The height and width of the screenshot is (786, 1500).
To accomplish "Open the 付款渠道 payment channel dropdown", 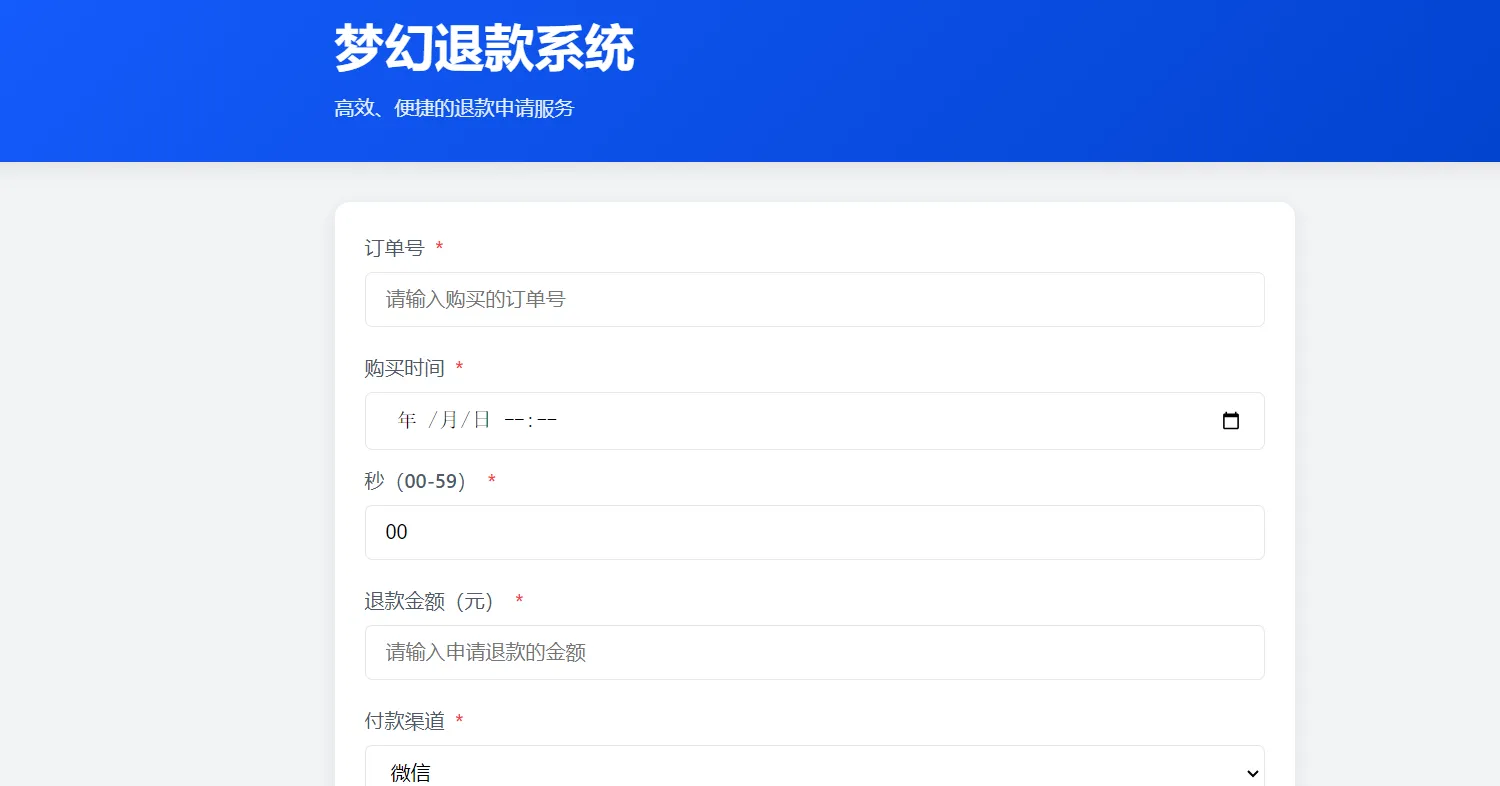I will [815, 770].
